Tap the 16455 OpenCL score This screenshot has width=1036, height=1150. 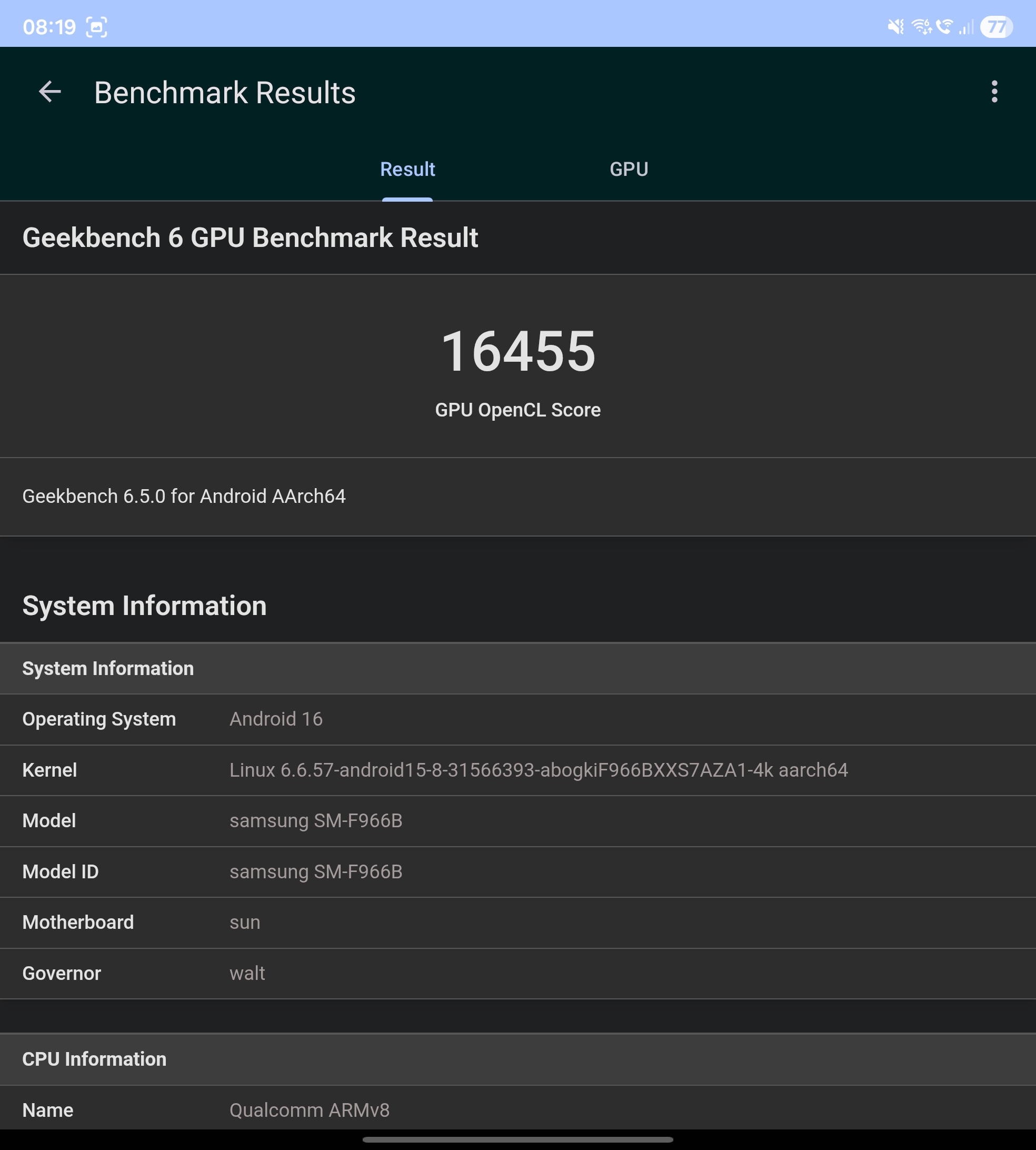click(518, 352)
